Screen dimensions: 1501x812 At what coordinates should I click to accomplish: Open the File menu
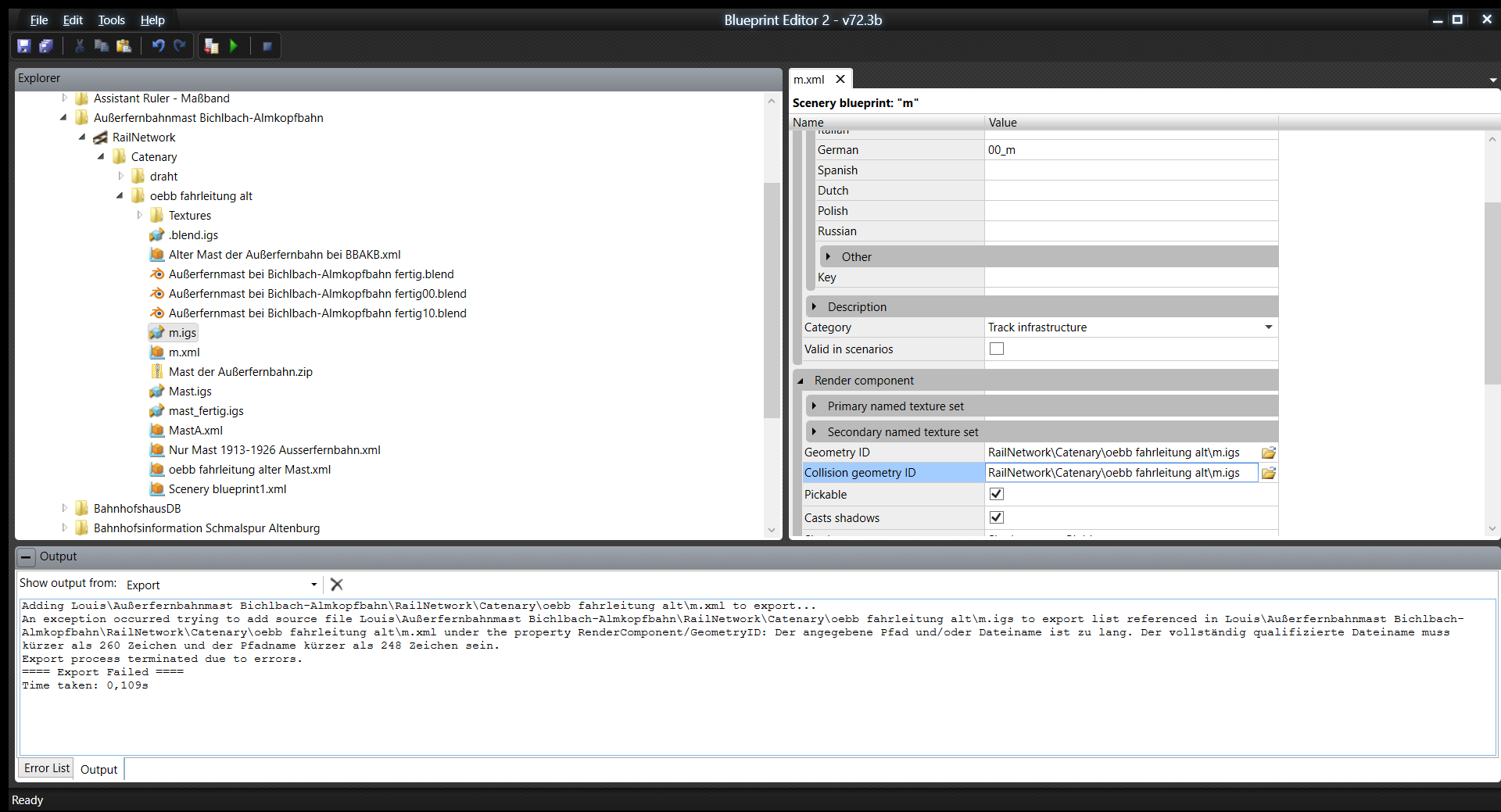(x=39, y=20)
